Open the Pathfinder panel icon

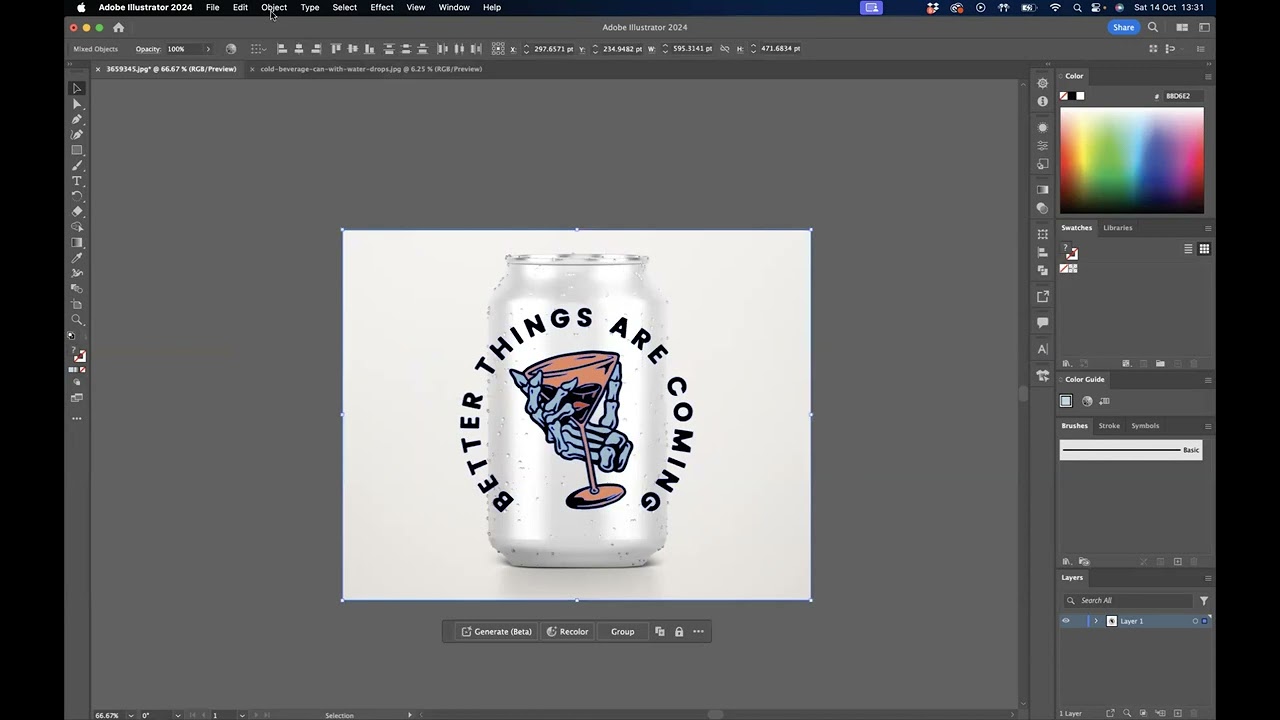point(1043,270)
